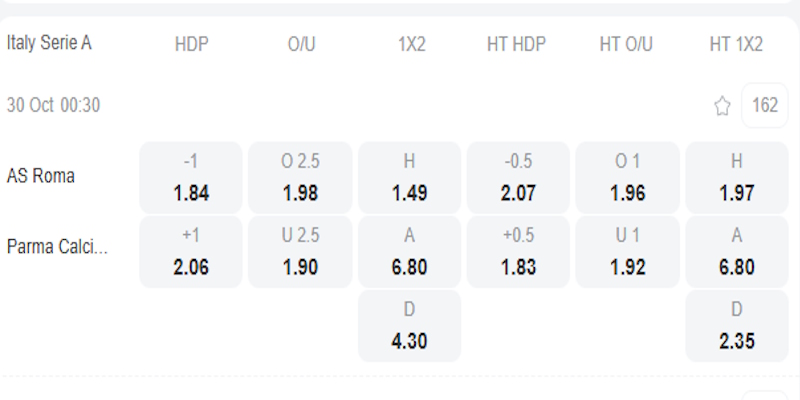Click the Italy Serie A league title

click(49, 43)
